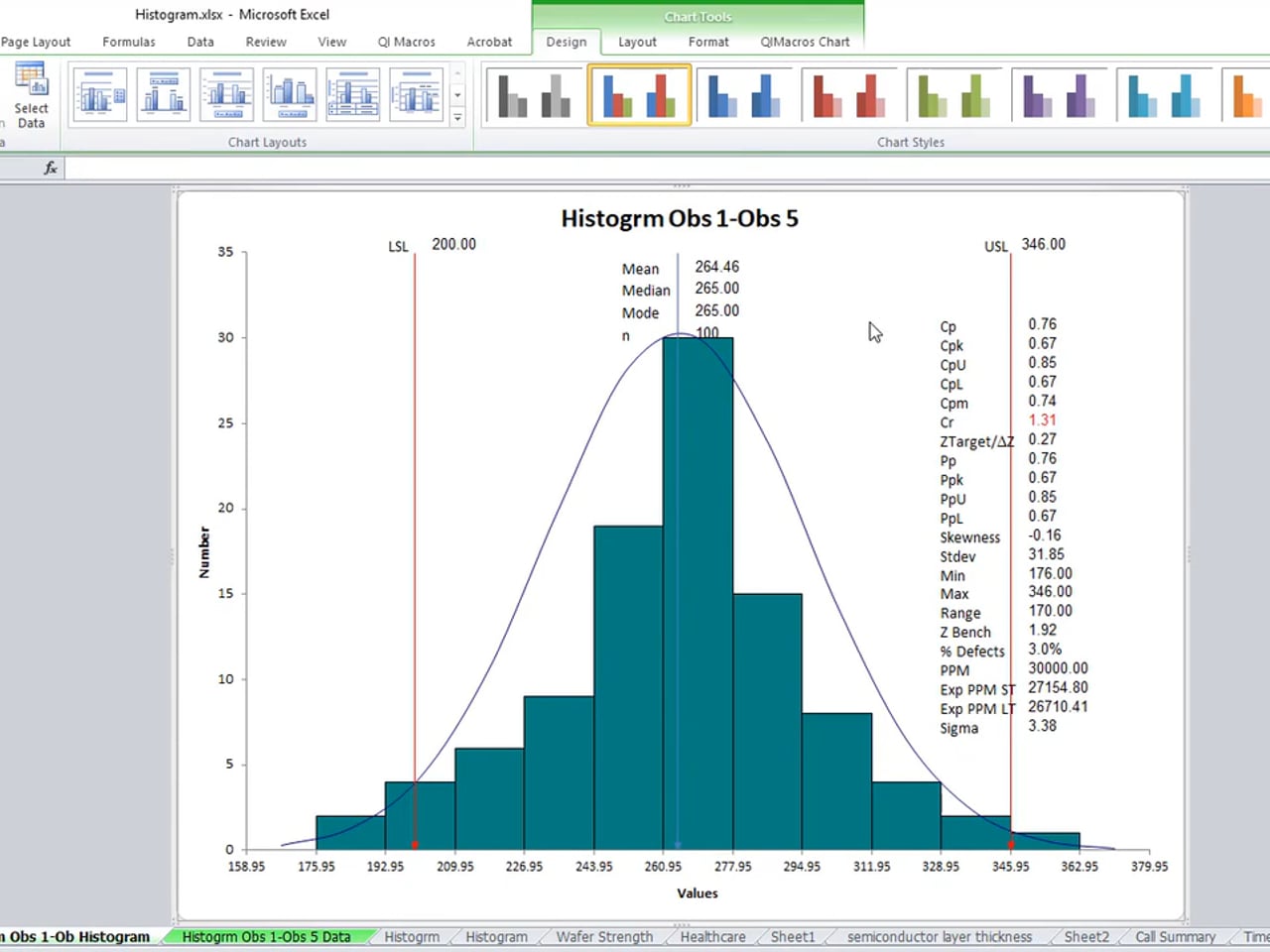Viewport: 1270px width, 952px height.
Task: Open the QI Macros ribbon tab
Action: point(406,42)
